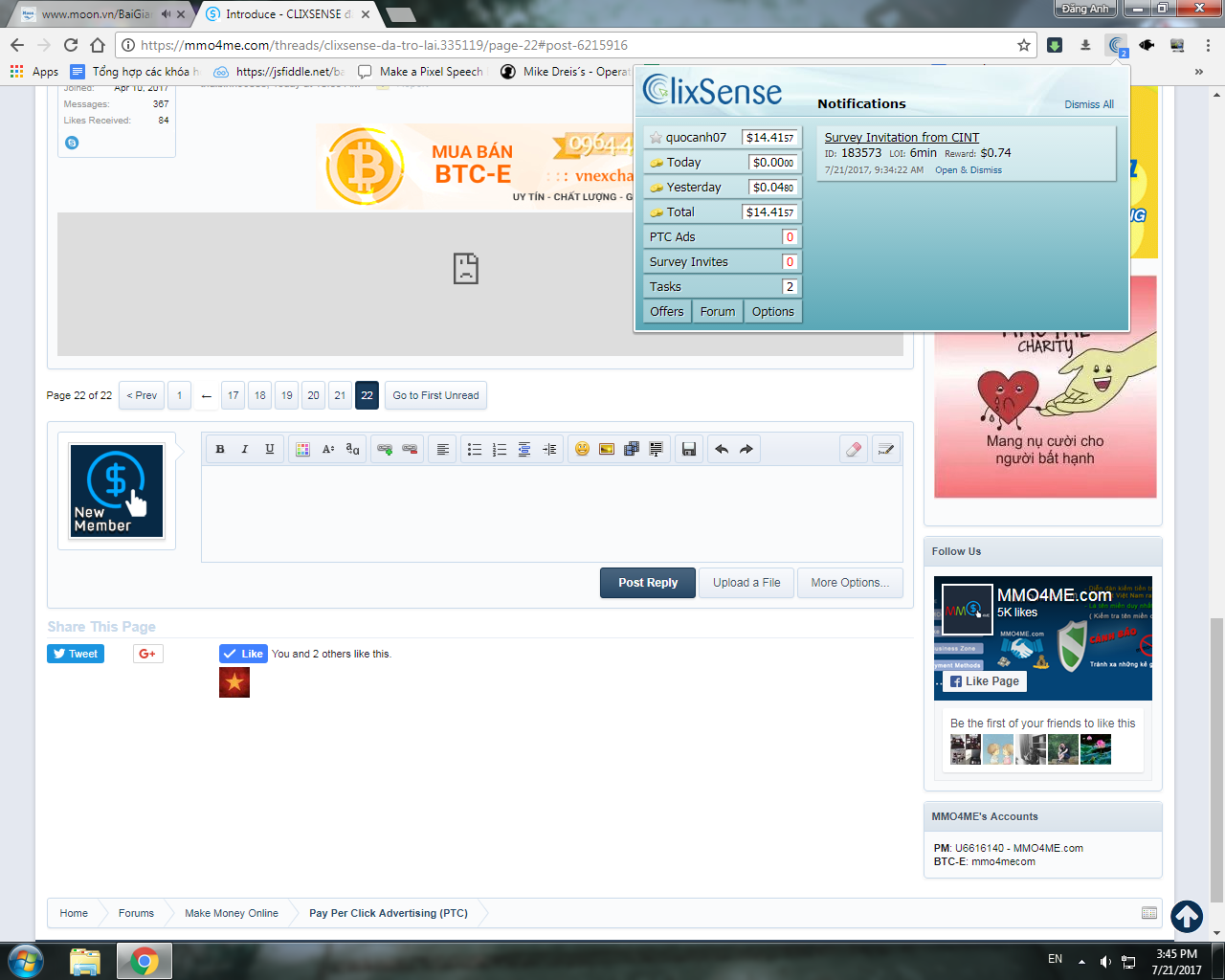
Task: Open the Survey Invites row in ClixSense
Action: pyautogui.click(x=723, y=262)
